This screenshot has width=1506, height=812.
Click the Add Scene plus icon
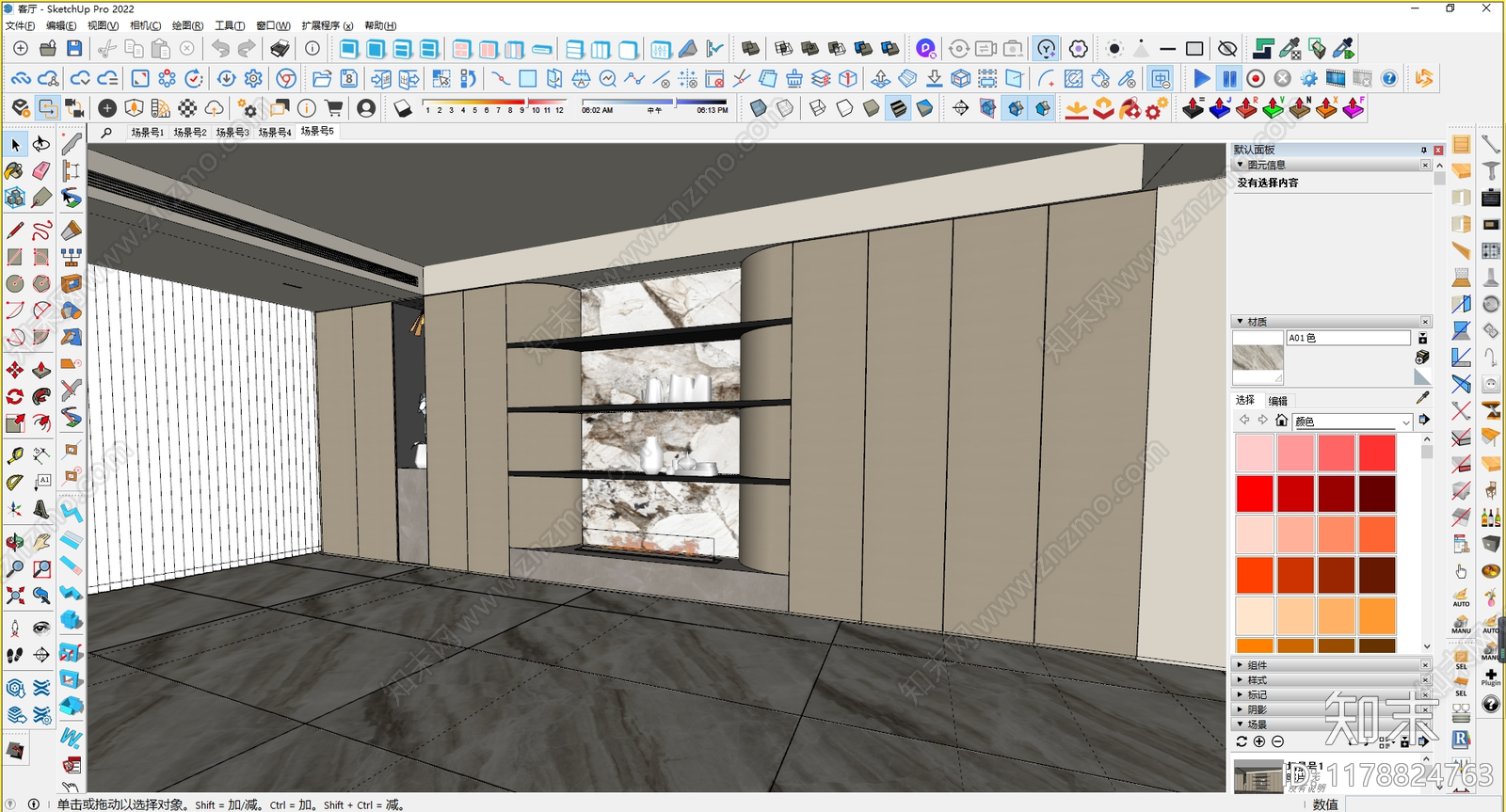[x=1259, y=741]
